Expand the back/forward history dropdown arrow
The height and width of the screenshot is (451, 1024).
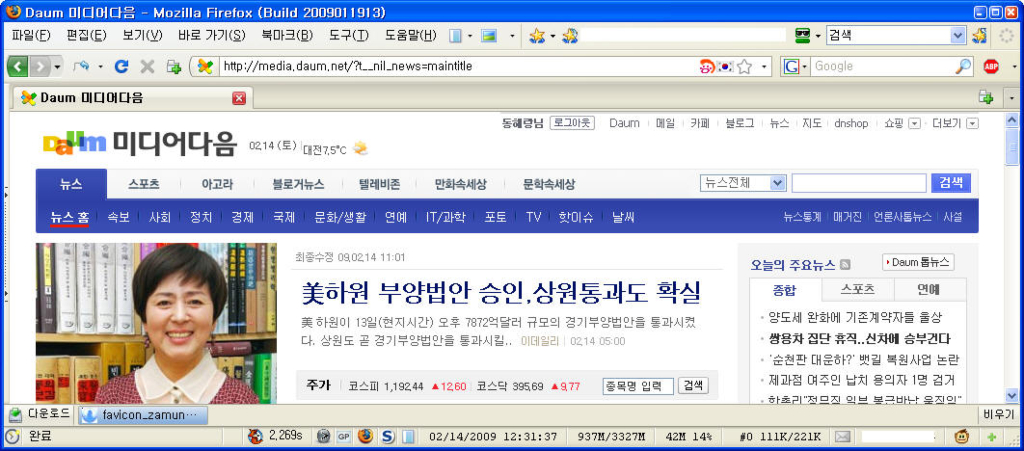click(57, 67)
